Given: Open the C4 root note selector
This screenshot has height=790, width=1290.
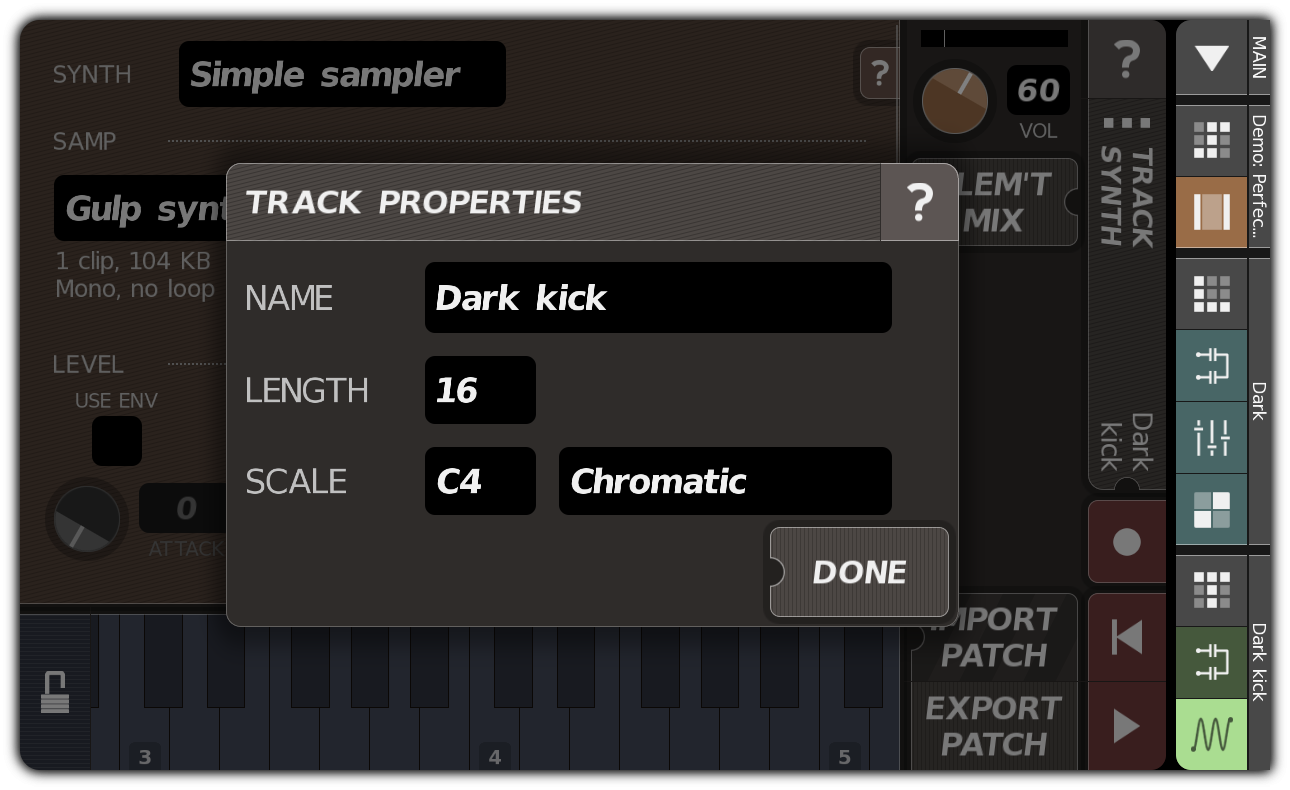Looking at the screenshot, I should point(480,481).
